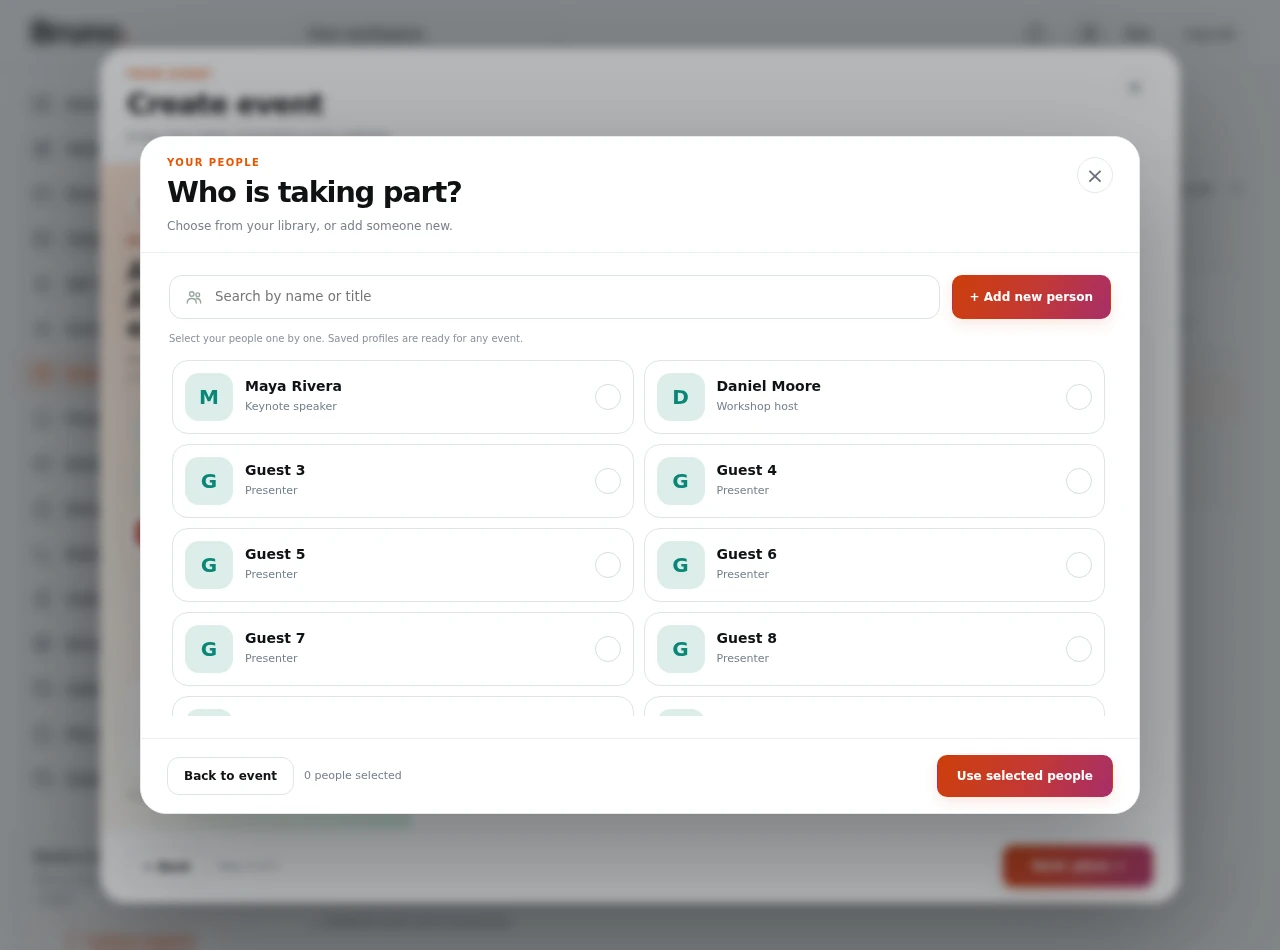
Task: Click the Guest 8 name text
Action: point(746,638)
